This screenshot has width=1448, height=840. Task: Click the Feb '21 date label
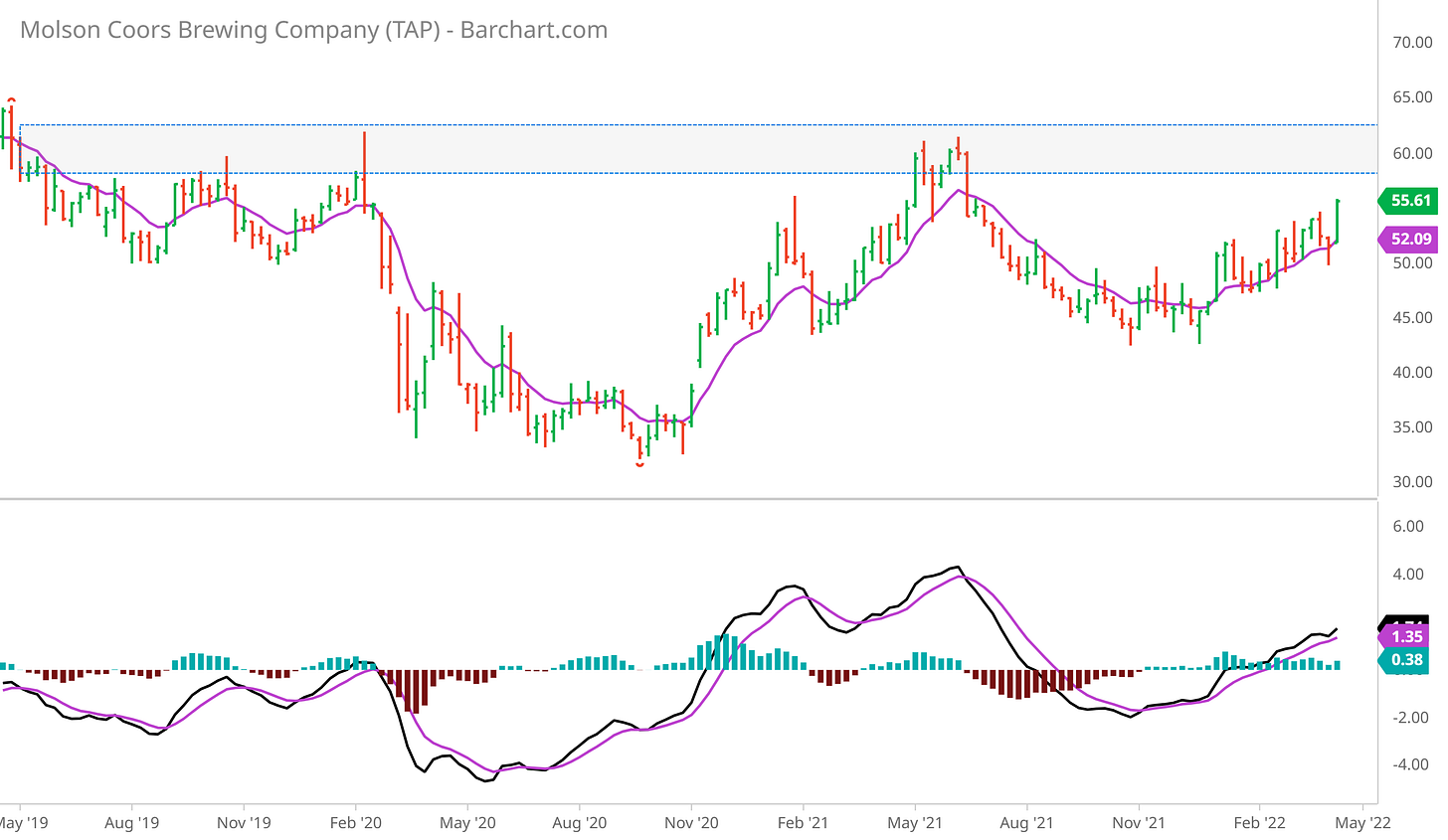804,823
